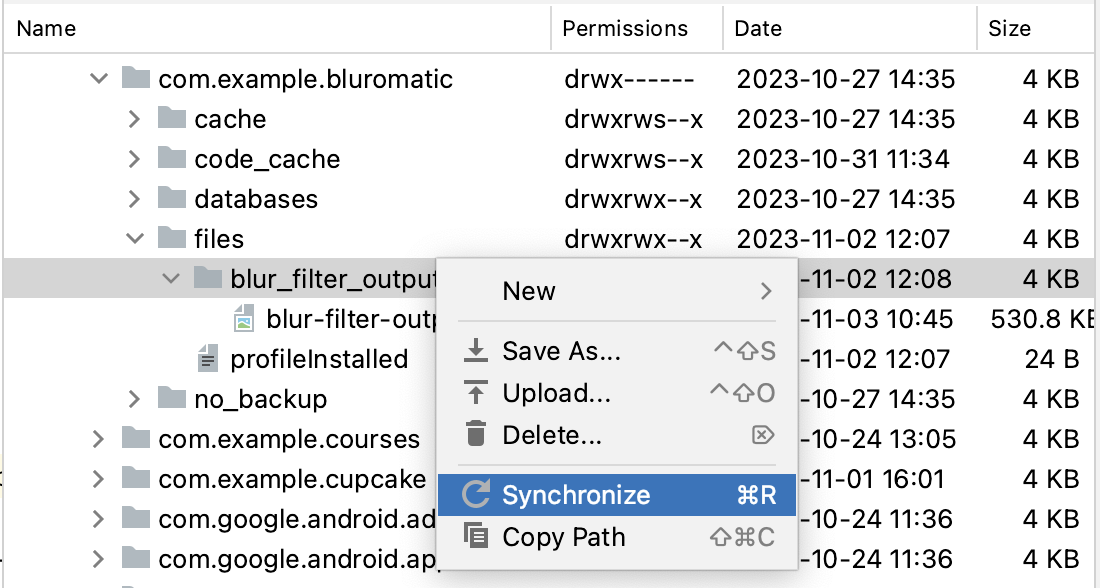Expand the com.example.courses package
The image size is (1100, 588).
point(99,439)
